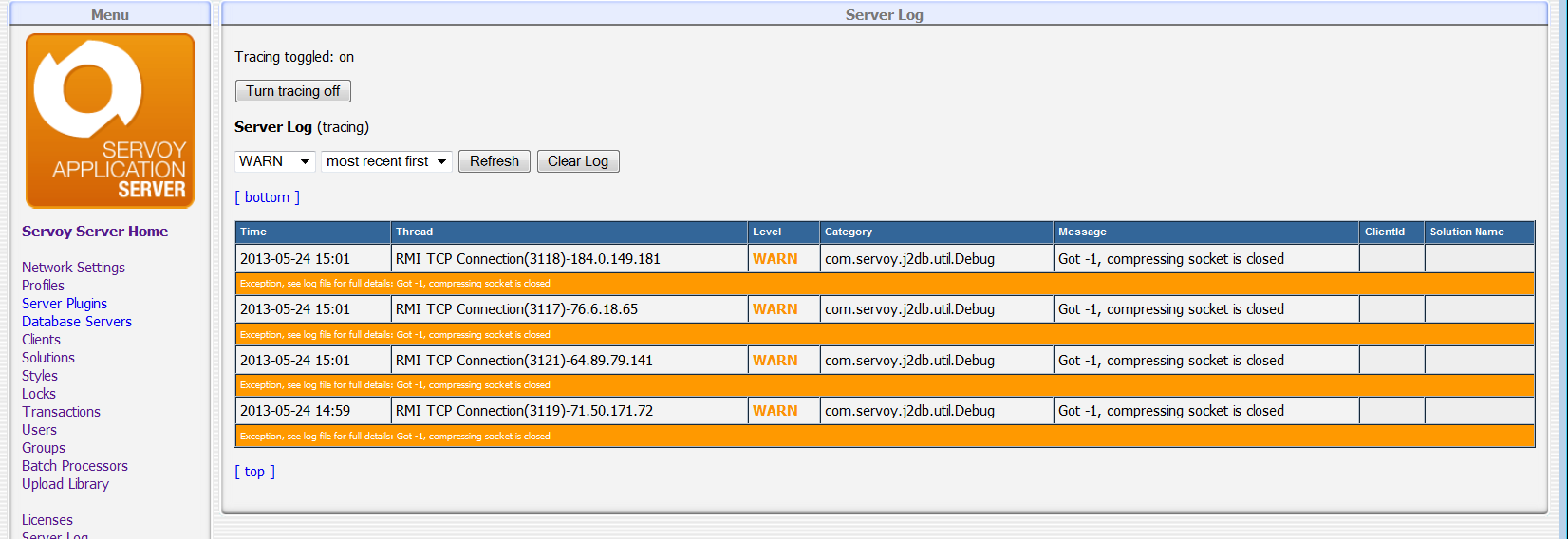The width and height of the screenshot is (1568, 539).
Task: Open Upload Library page
Action: pos(65,484)
